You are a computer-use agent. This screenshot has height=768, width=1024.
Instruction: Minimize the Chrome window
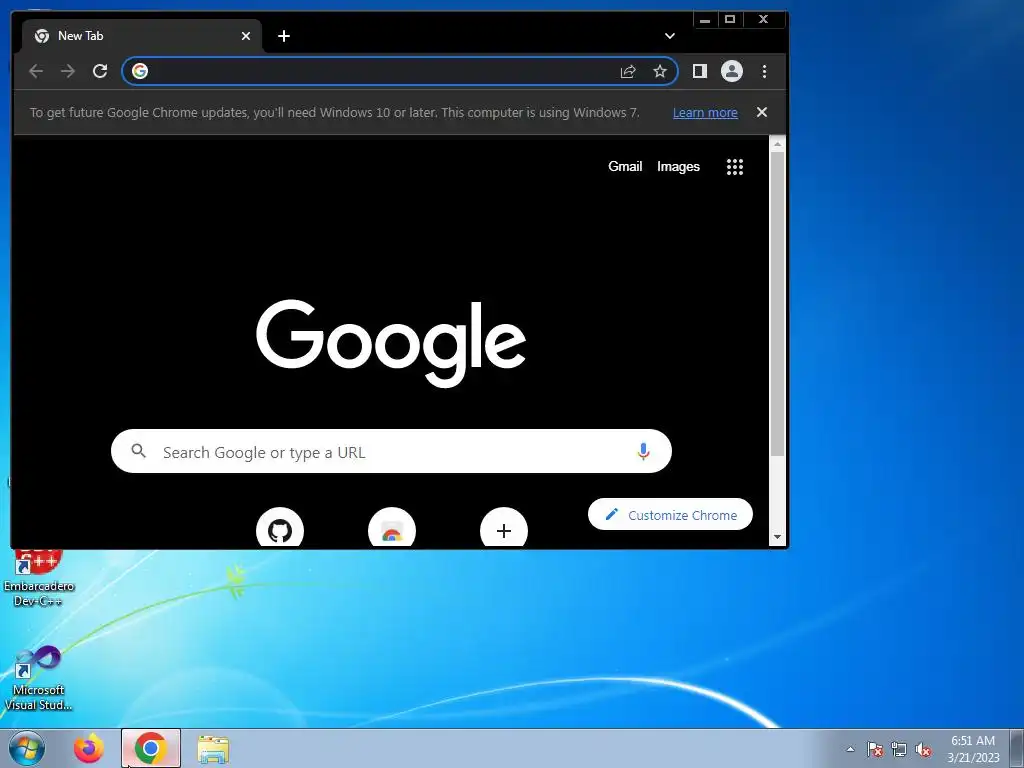coord(705,20)
